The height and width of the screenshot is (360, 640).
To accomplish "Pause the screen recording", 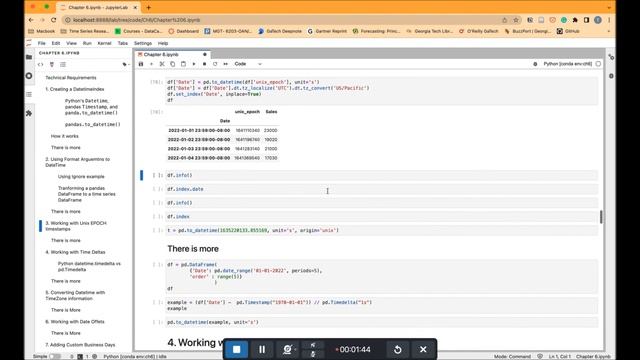I will (x=262, y=349).
